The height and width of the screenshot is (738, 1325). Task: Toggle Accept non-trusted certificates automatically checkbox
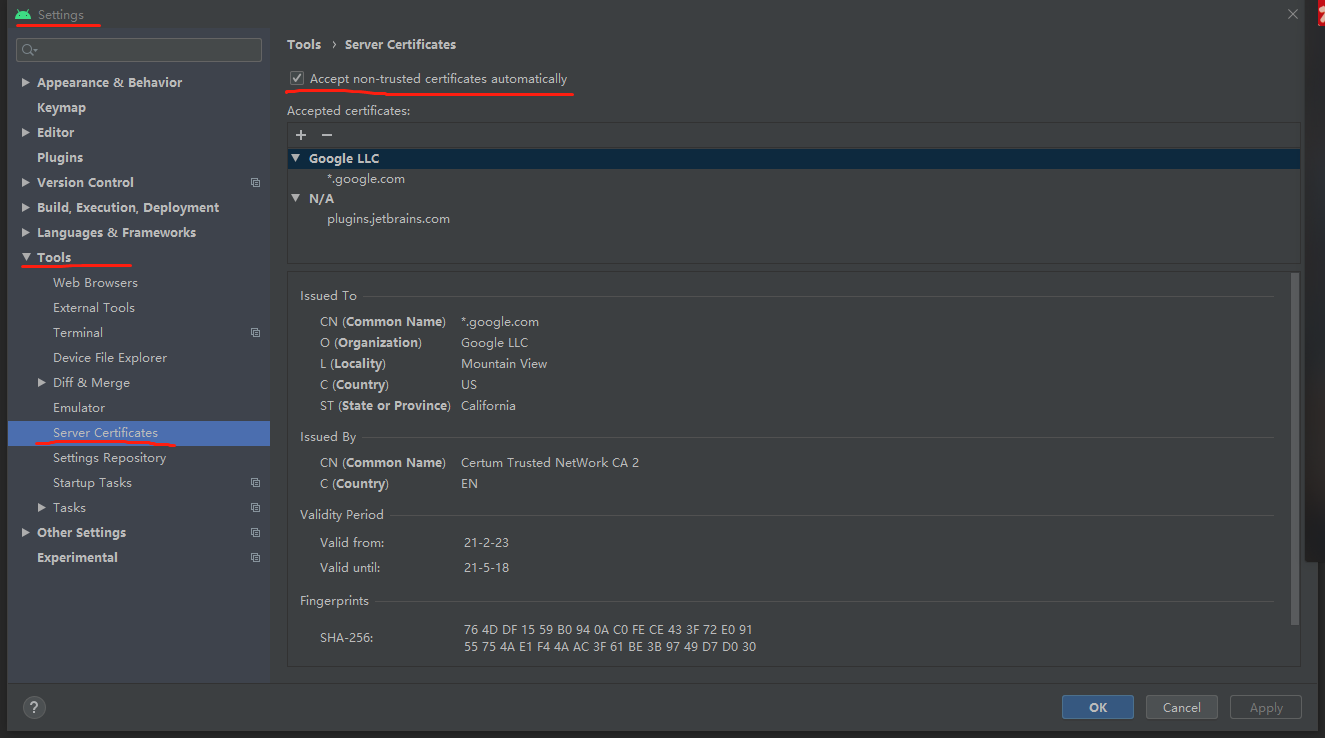(x=297, y=78)
